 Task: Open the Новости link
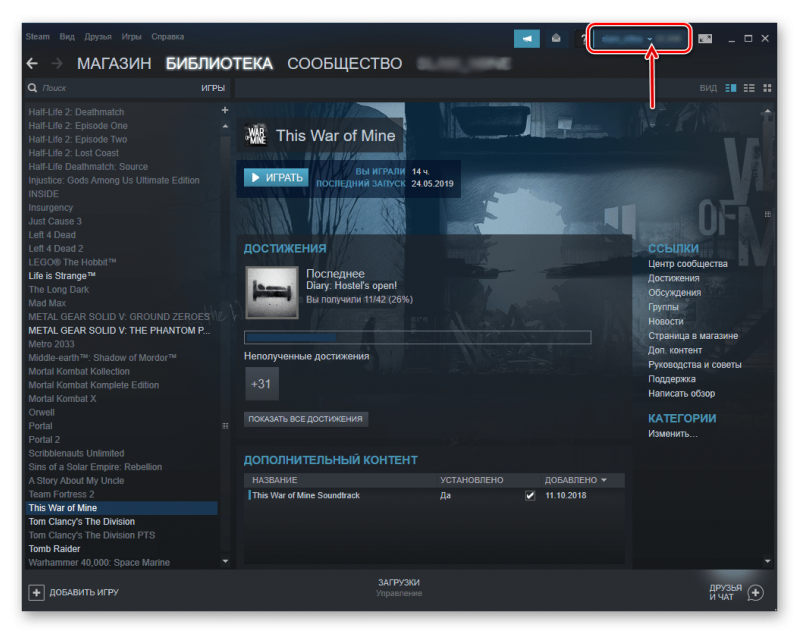pyautogui.click(x=665, y=321)
